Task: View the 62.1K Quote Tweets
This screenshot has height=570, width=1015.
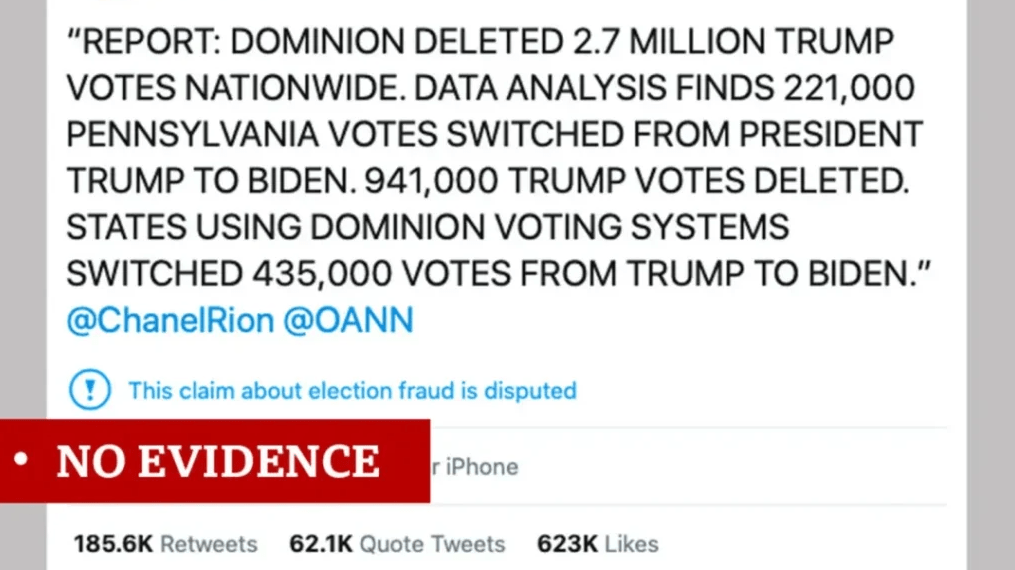Action: tap(397, 544)
